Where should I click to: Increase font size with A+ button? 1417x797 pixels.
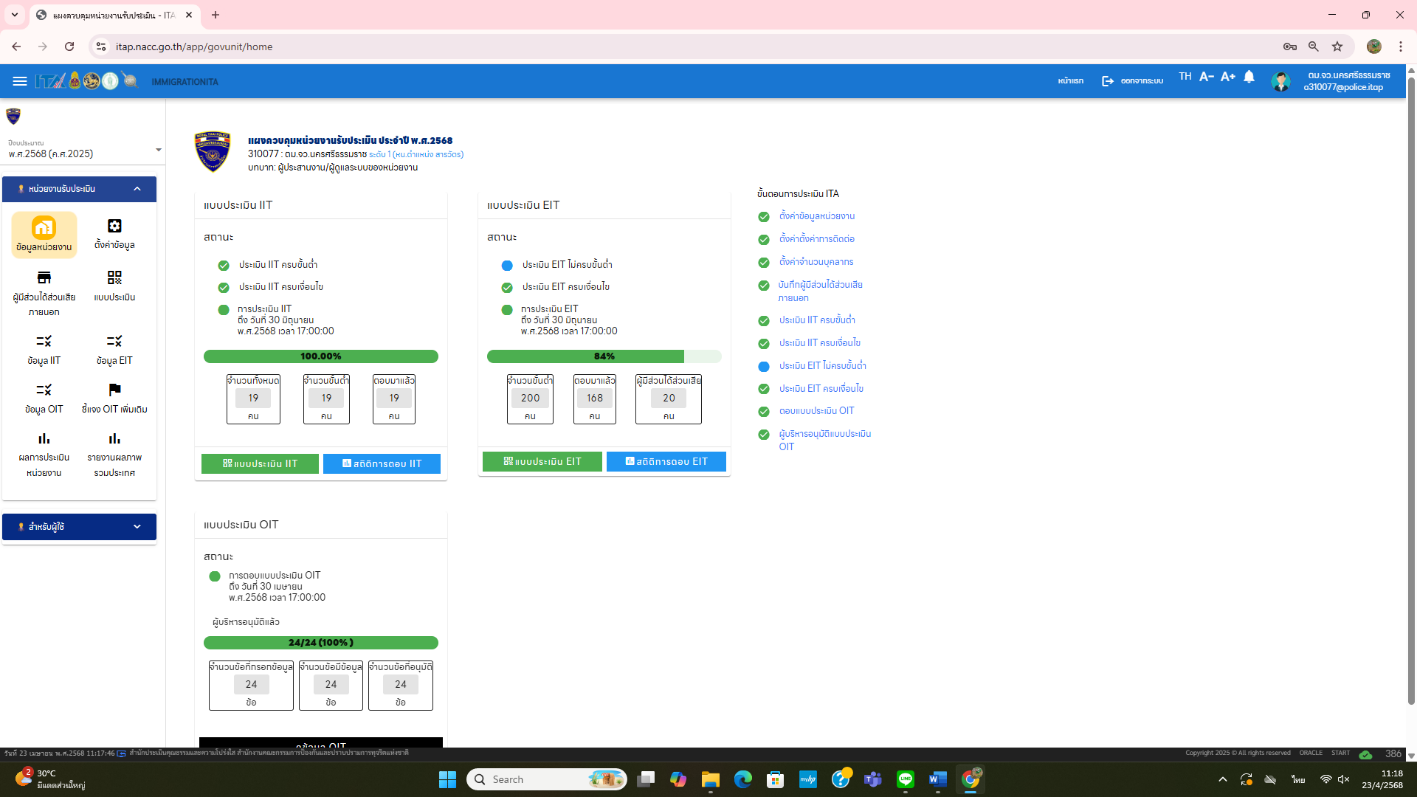pos(1228,77)
